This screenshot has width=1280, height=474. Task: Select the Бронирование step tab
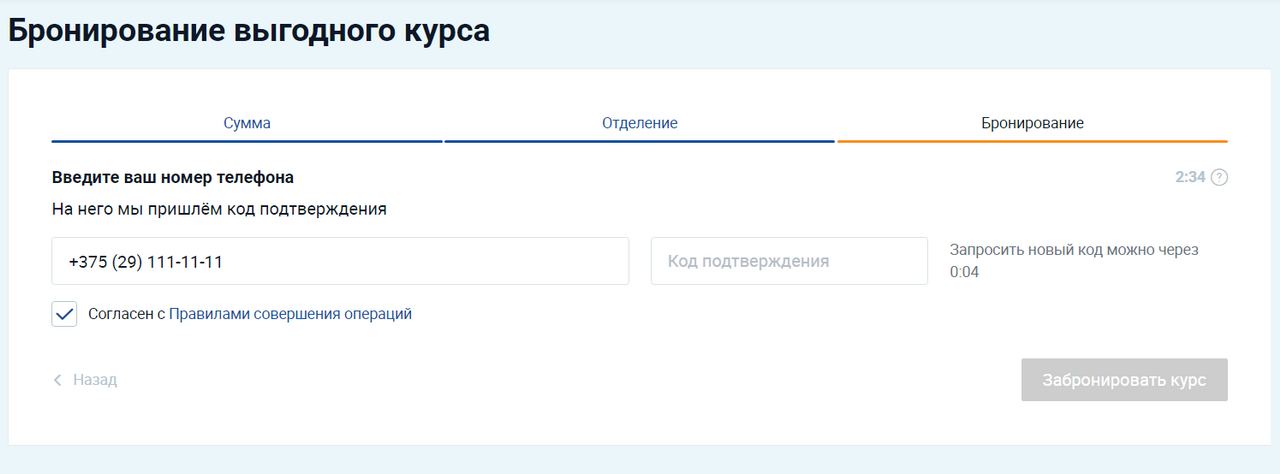pyautogui.click(x=1032, y=123)
